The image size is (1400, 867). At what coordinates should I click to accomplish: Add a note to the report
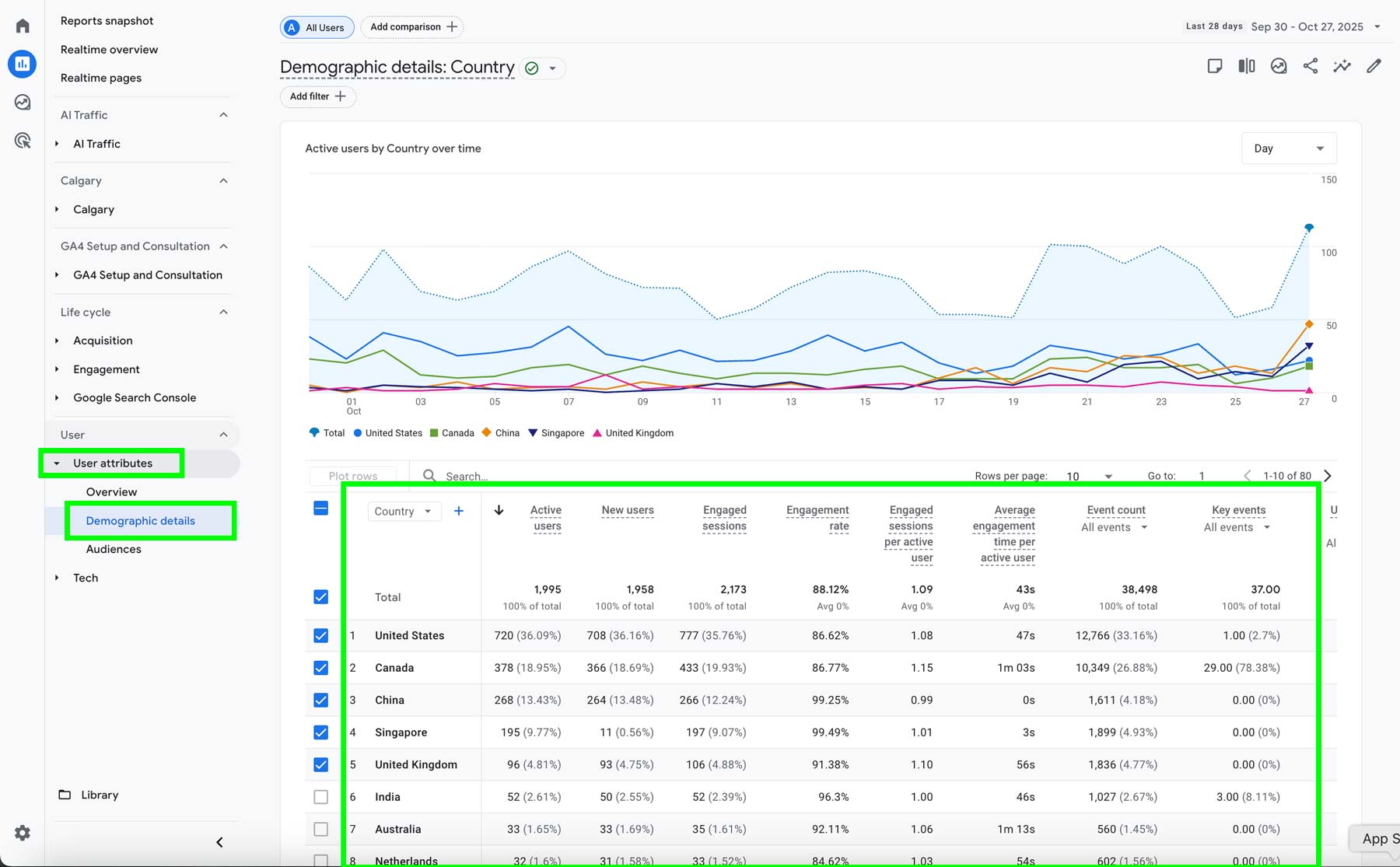click(1215, 65)
